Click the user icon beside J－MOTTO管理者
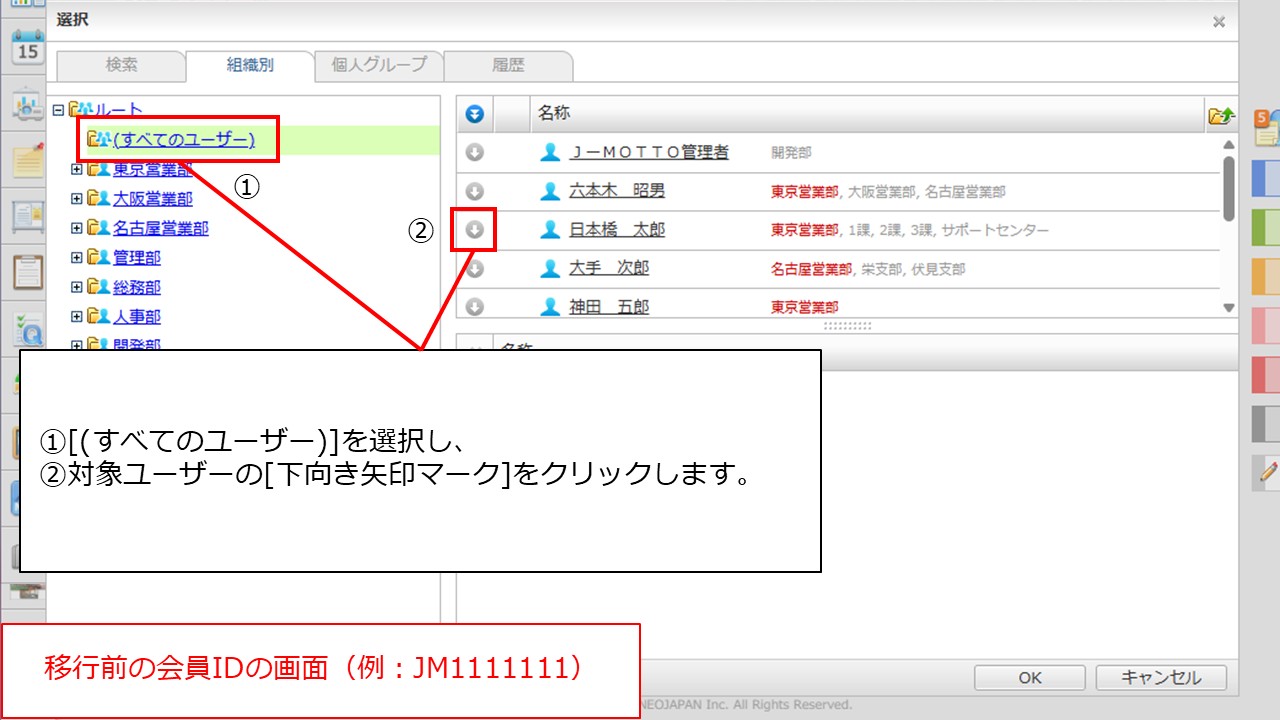The image size is (1280, 720). [549, 153]
